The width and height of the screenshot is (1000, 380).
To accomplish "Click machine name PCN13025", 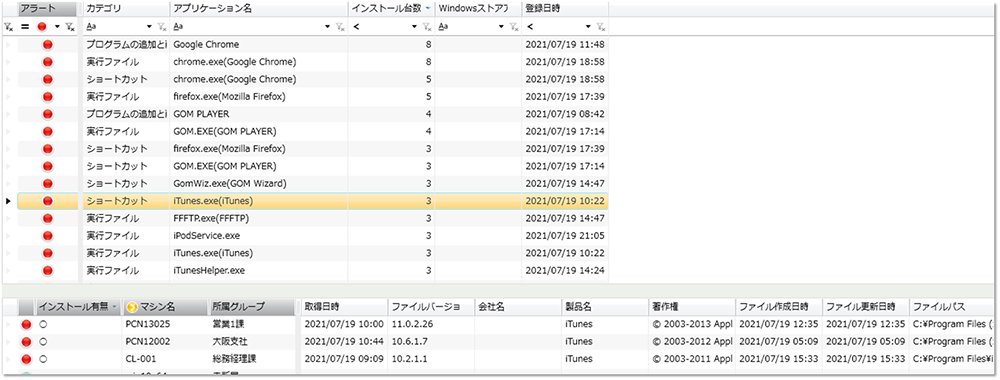I will [x=148, y=324].
